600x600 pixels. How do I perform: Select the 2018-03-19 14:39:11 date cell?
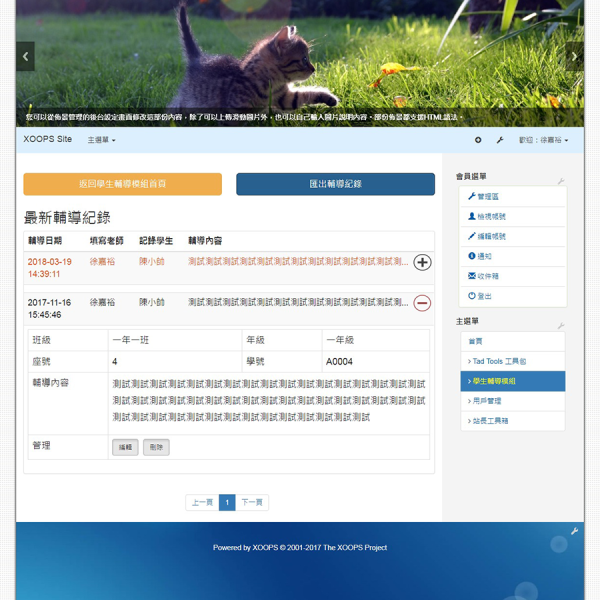pos(50,268)
